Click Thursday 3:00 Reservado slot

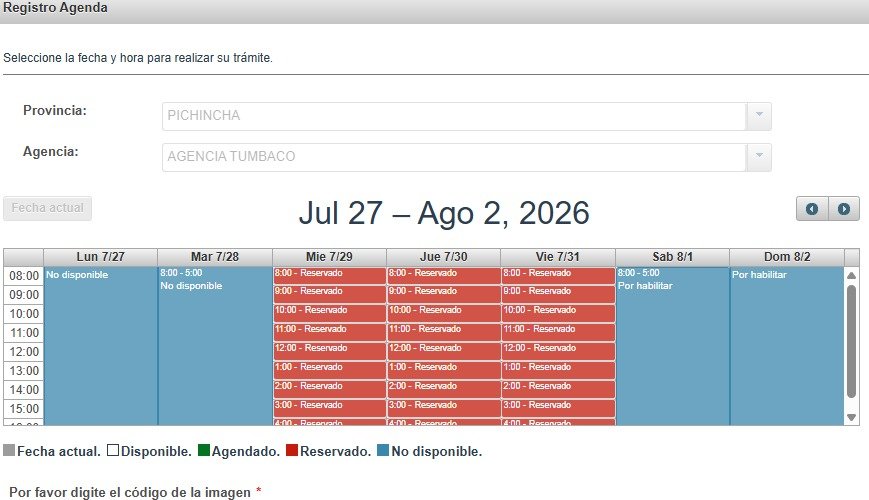pyautogui.click(x=443, y=408)
